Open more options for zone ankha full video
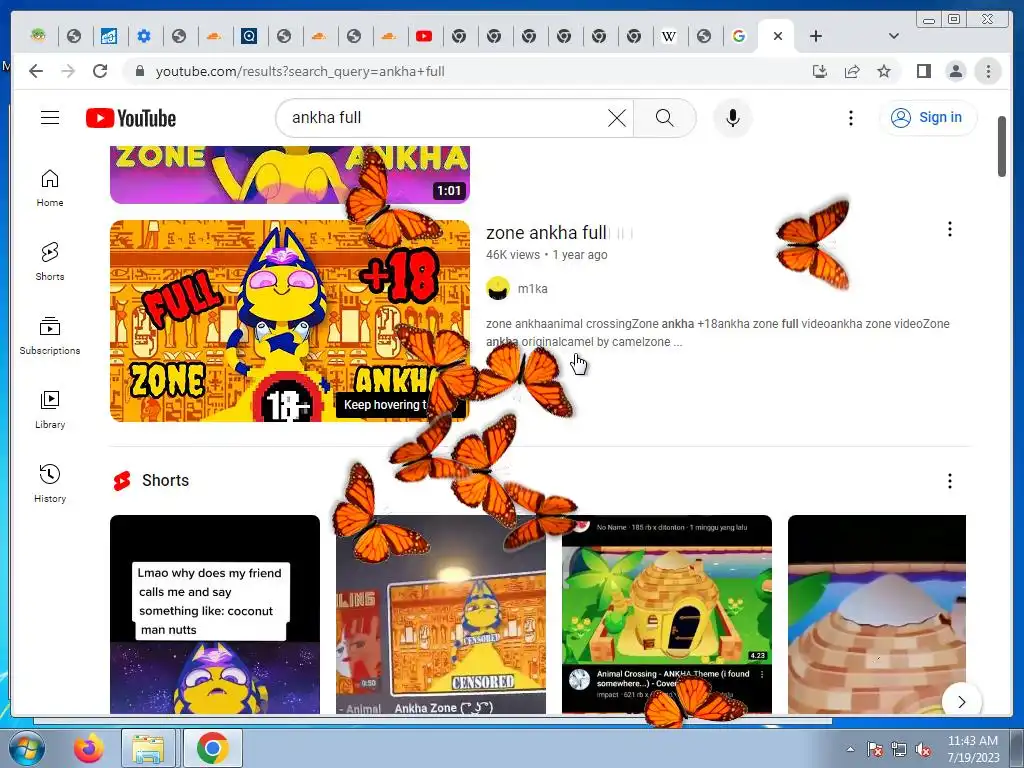This screenshot has width=1024, height=768. (x=950, y=229)
